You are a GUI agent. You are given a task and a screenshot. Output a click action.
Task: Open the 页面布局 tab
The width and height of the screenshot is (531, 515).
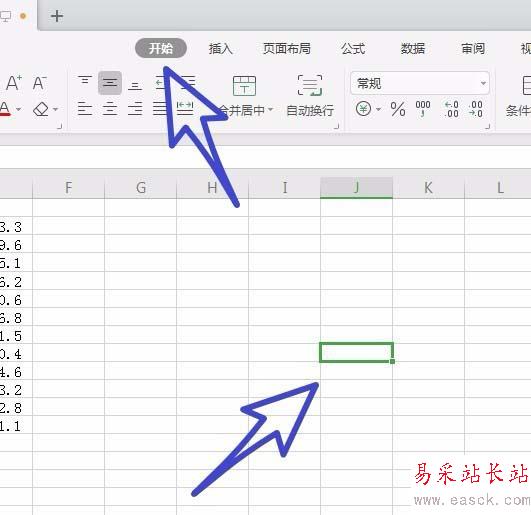click(287, 49)
